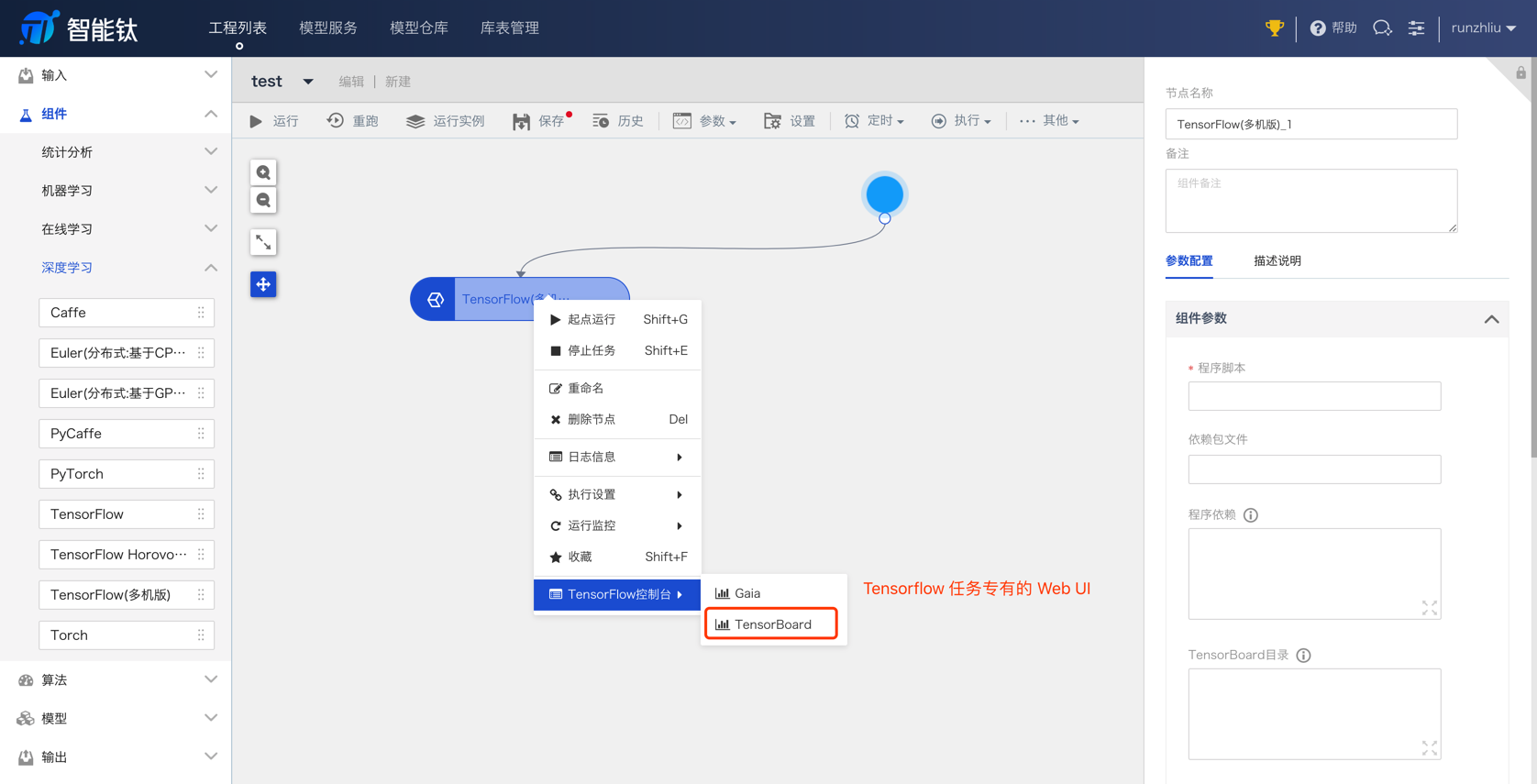Select Gaia in the submenu
This screenshot has height=784, width=1537.
click(773, 593)
